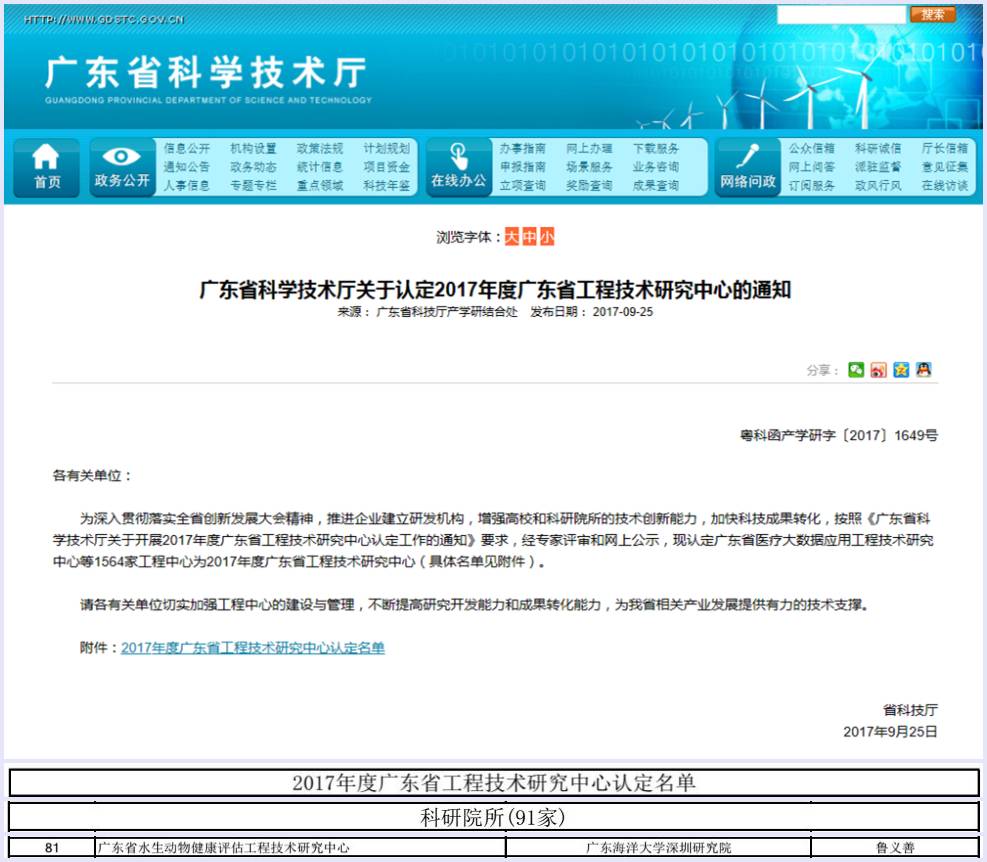
Task: Open the 信息公开 menu link
Action: coord(186,149)
